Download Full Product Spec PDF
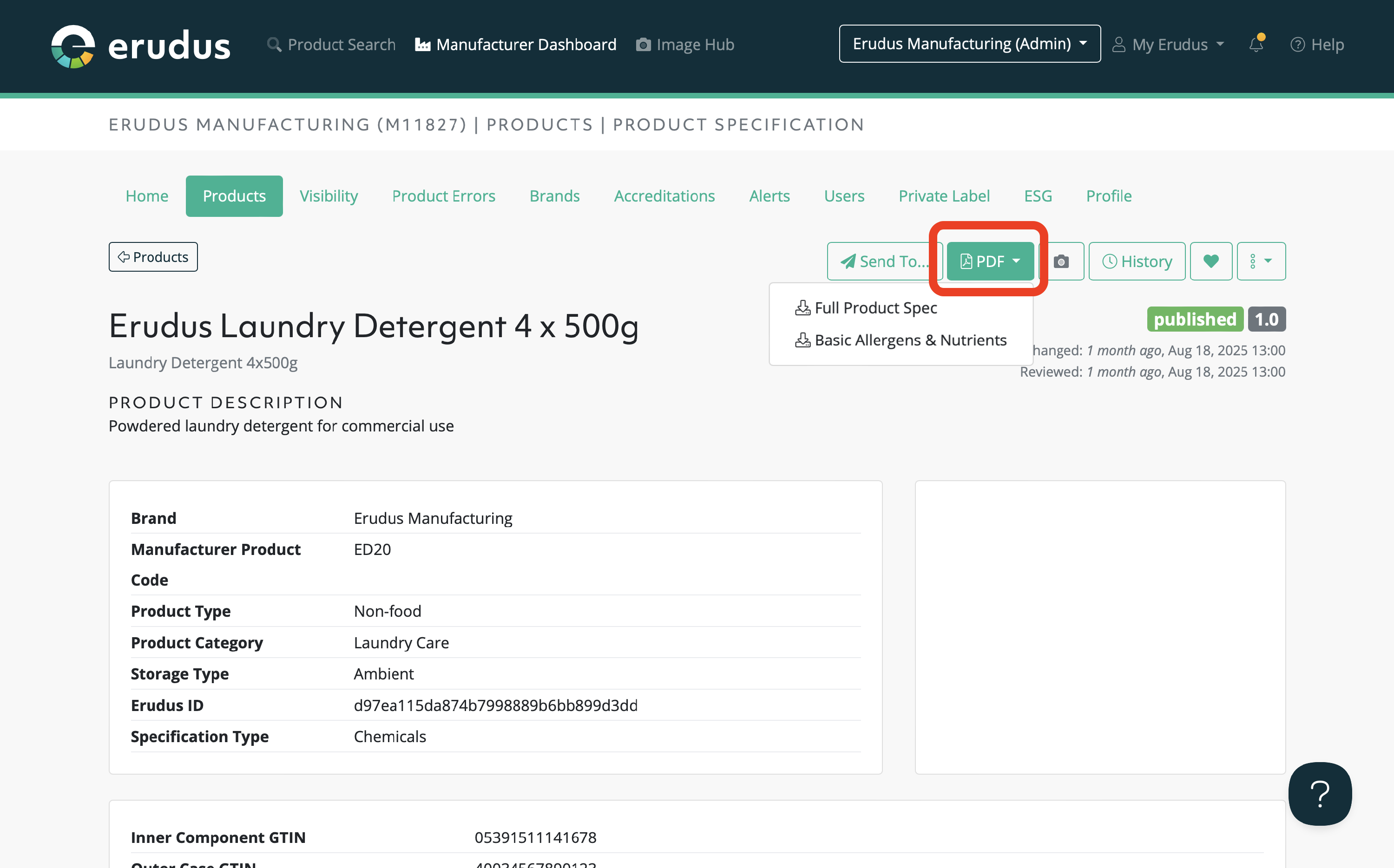 pos(867,308)
